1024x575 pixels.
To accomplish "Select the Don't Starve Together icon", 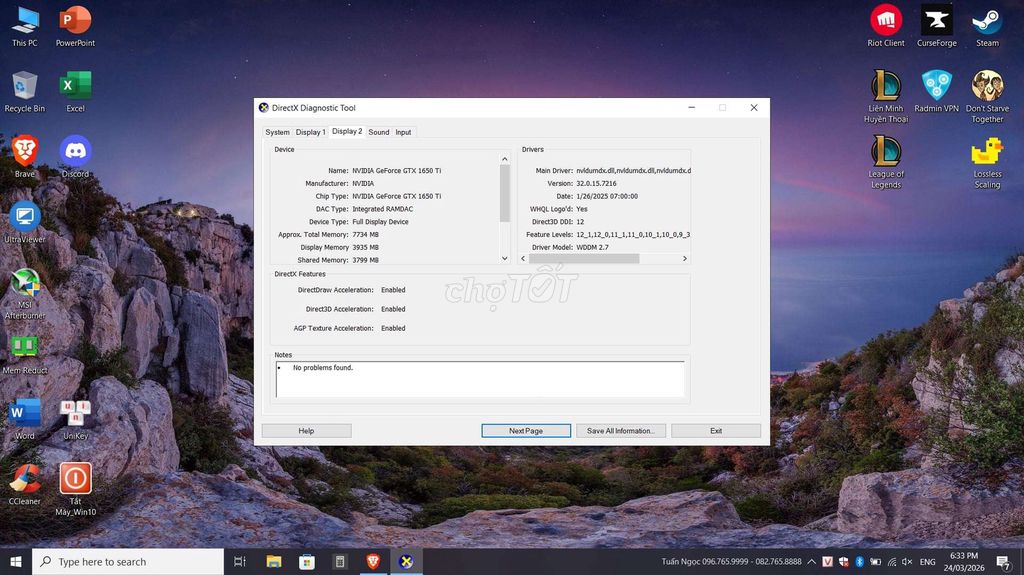I will pyautogui.click(x=987, y=97).
